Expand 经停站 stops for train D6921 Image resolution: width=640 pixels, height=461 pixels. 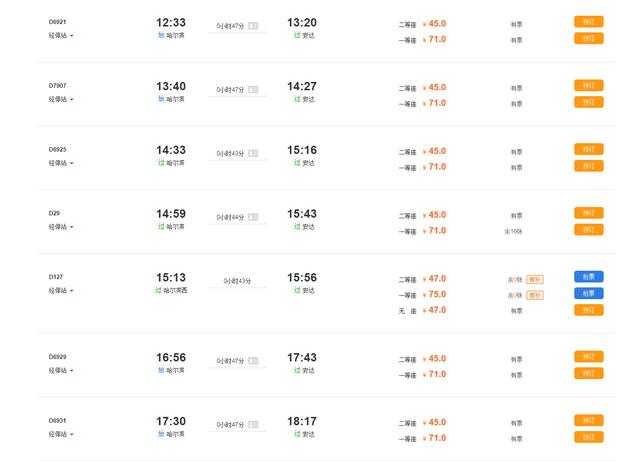62,36
